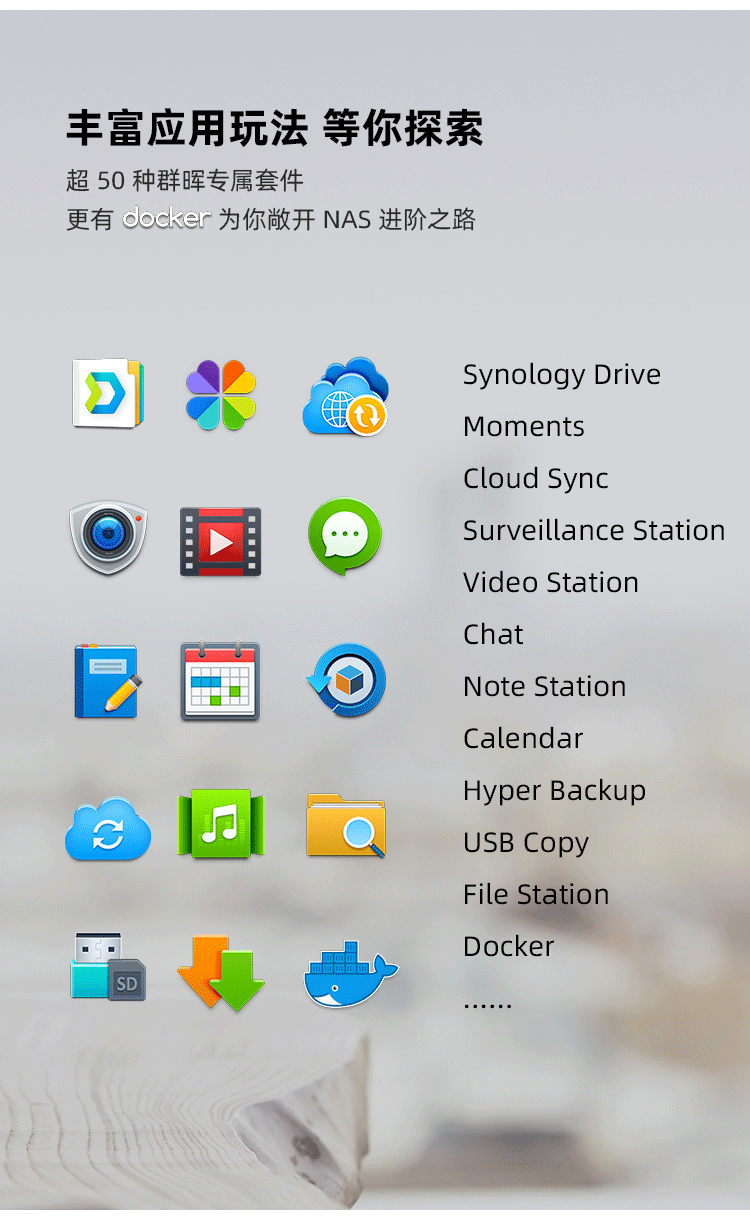Select the "Note Station" text entry
This screenshot has height=1219, width=750.
(x=545, y=686)
